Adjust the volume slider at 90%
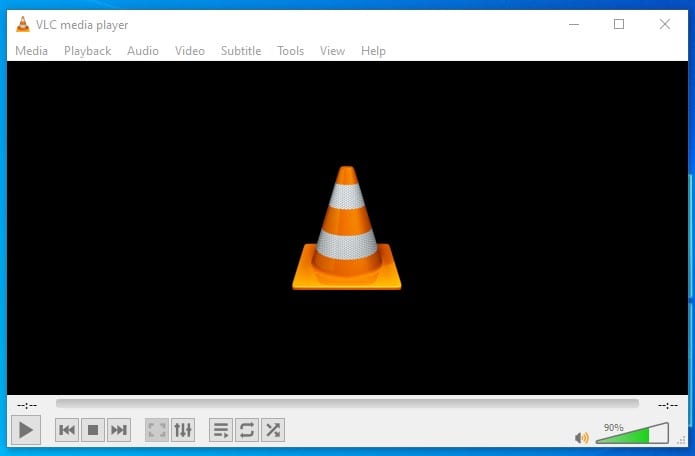This screenshot has width=695, height=456. pyautogui.click(x=632, y=433)
